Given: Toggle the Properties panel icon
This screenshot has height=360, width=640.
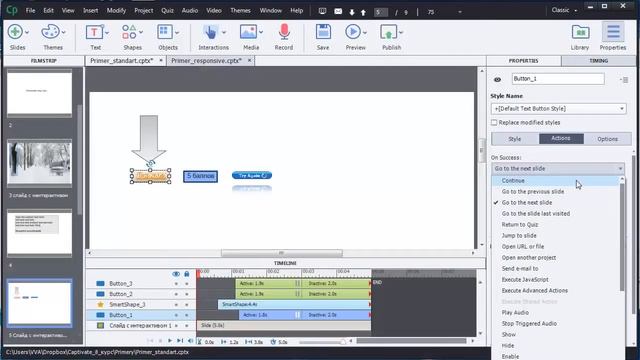Looking at the screenshot, I should [613, 32].
